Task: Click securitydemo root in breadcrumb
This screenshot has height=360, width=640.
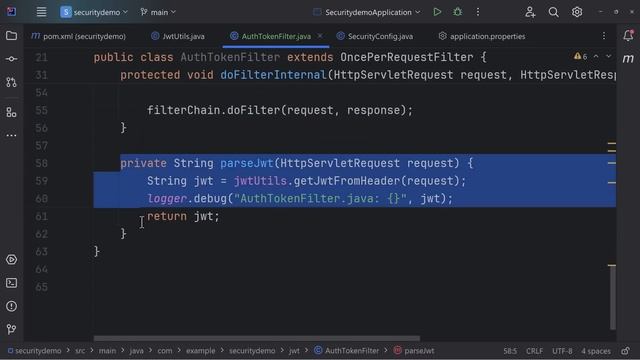Action: 35,351
